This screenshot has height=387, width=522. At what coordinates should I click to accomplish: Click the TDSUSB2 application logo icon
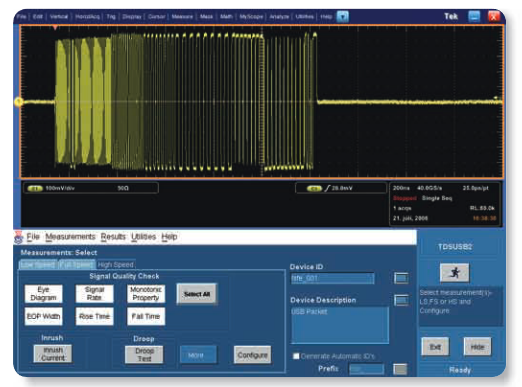(18, 237)
